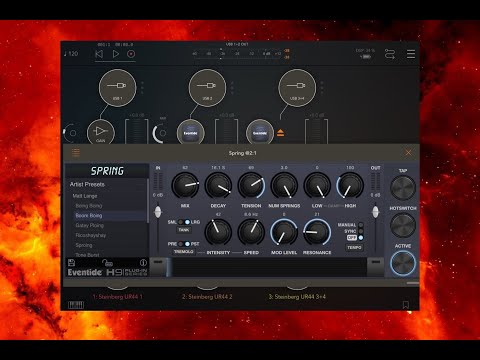
Task: Toggle the record button in transport
Action: tap(131, 54)
